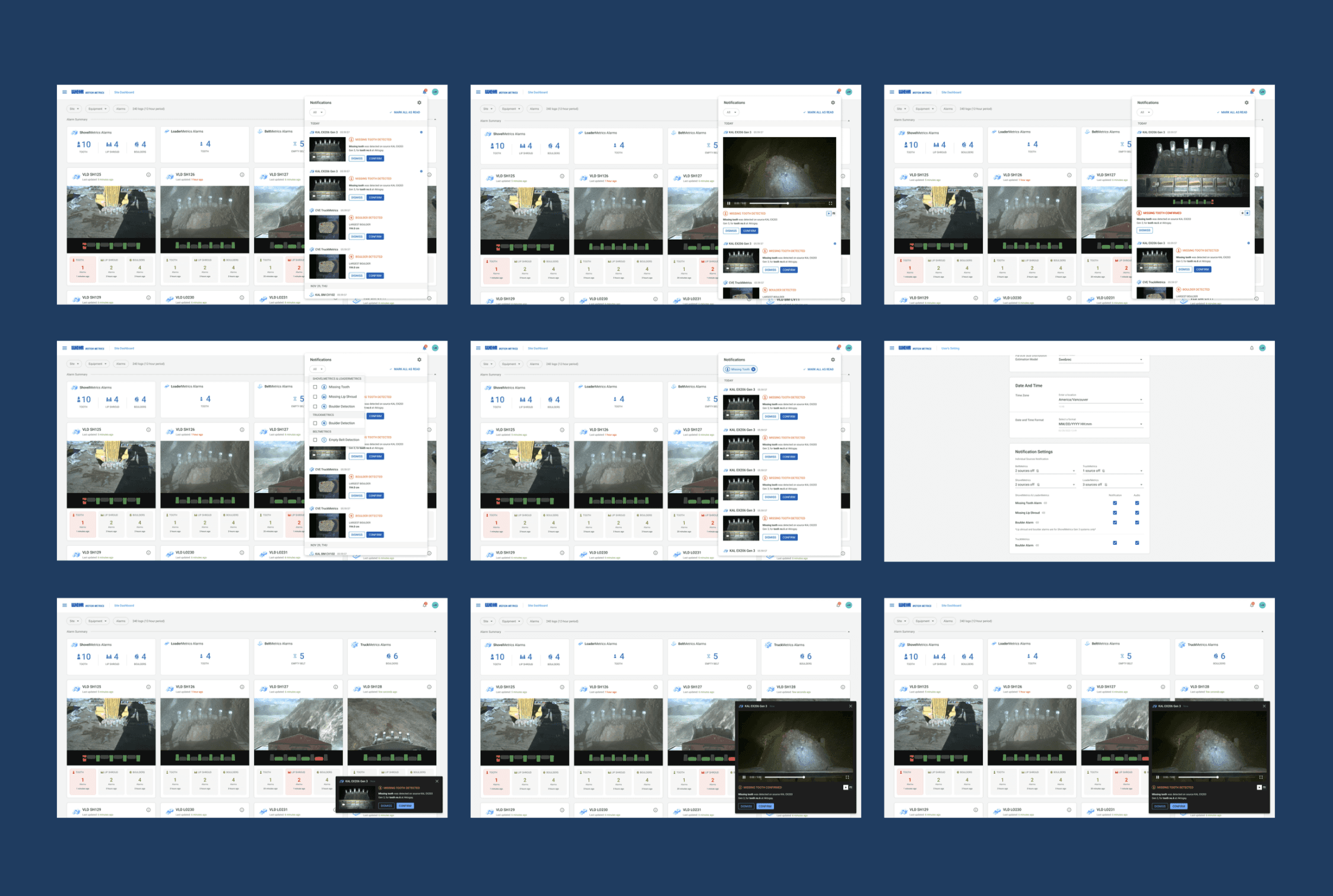Click user avatar on User's Setting page
The height and width of the screenshot is (896, 1333).
tap(1262, 348)
